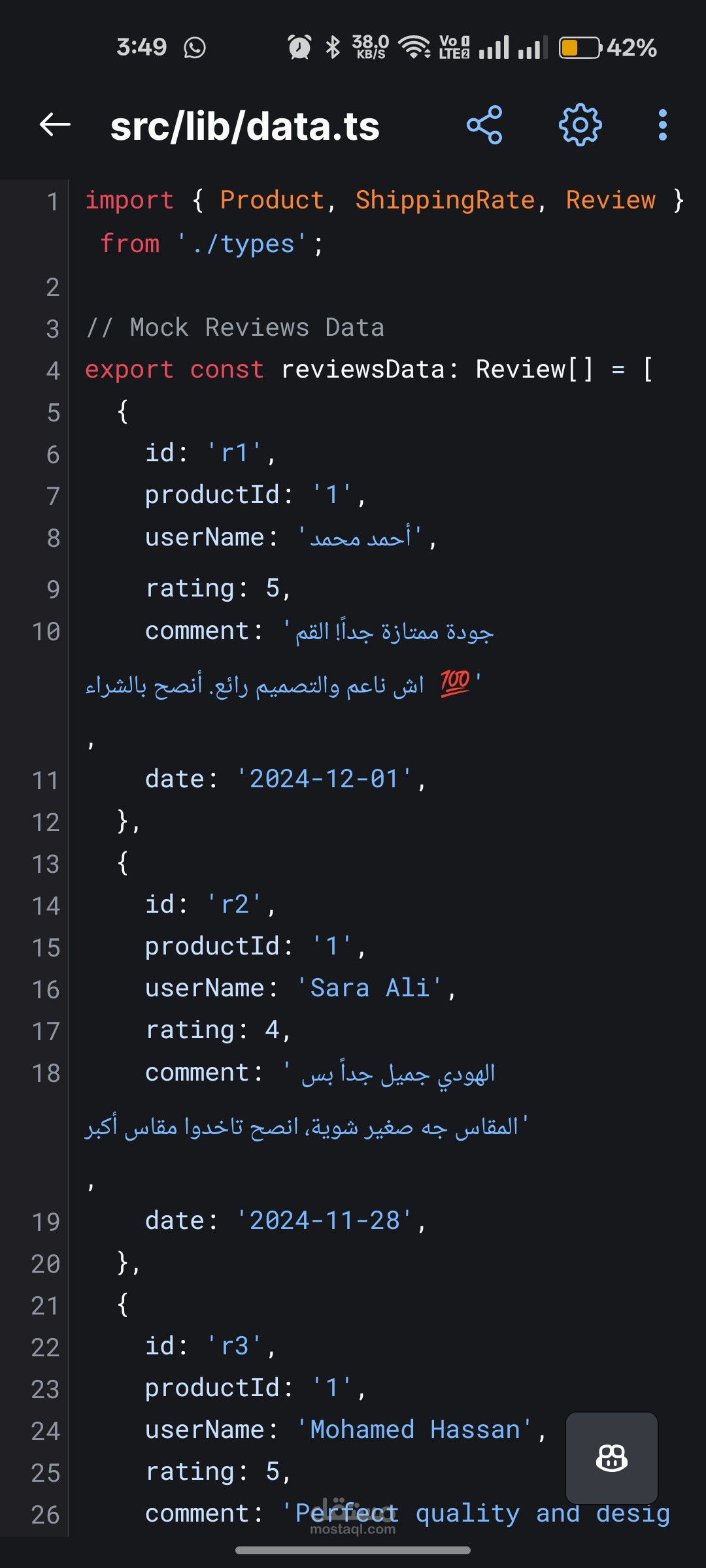Viewport: 706px width, 1568px height.
Task: Tap the 'Sara Ali' userName string
Action: click(x=369, y=988)
